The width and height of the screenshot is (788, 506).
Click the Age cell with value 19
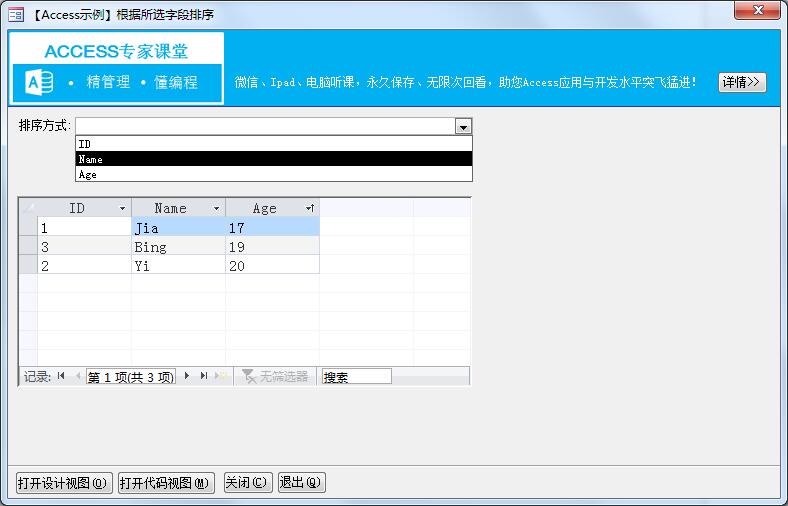[272, 247]
